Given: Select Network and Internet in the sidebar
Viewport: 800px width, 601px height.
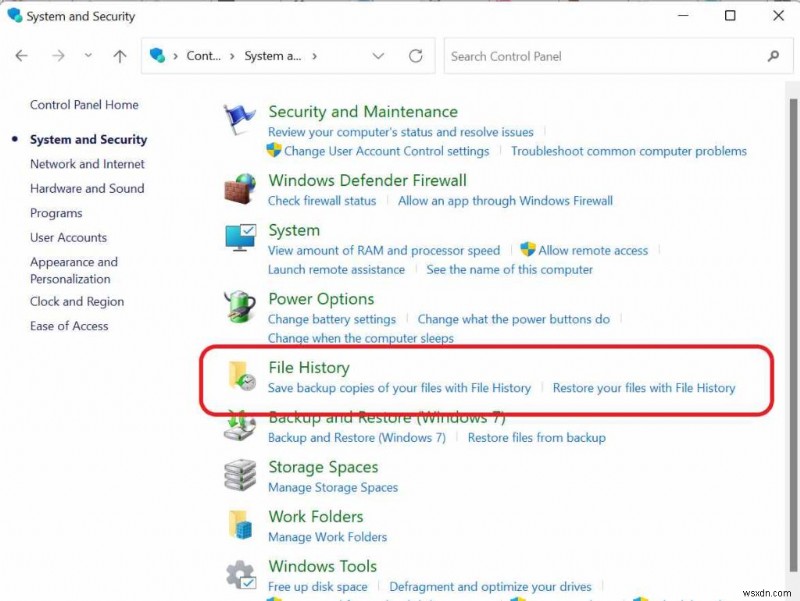Looking at the screenshot, I should pos(87,163).
